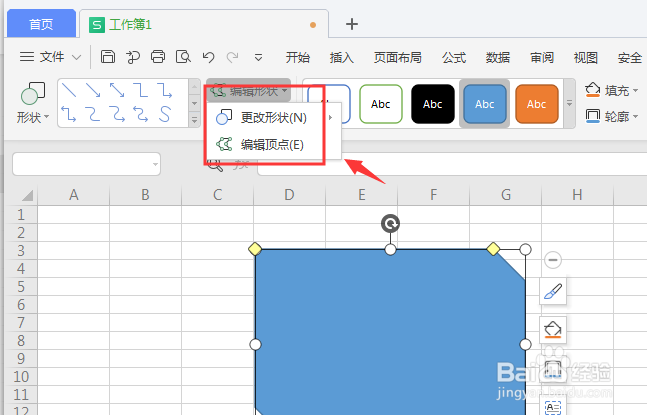This screenshot has width=647, height=415.
Task: Open the 安全 ribbon tab
Action: (630, 57)
